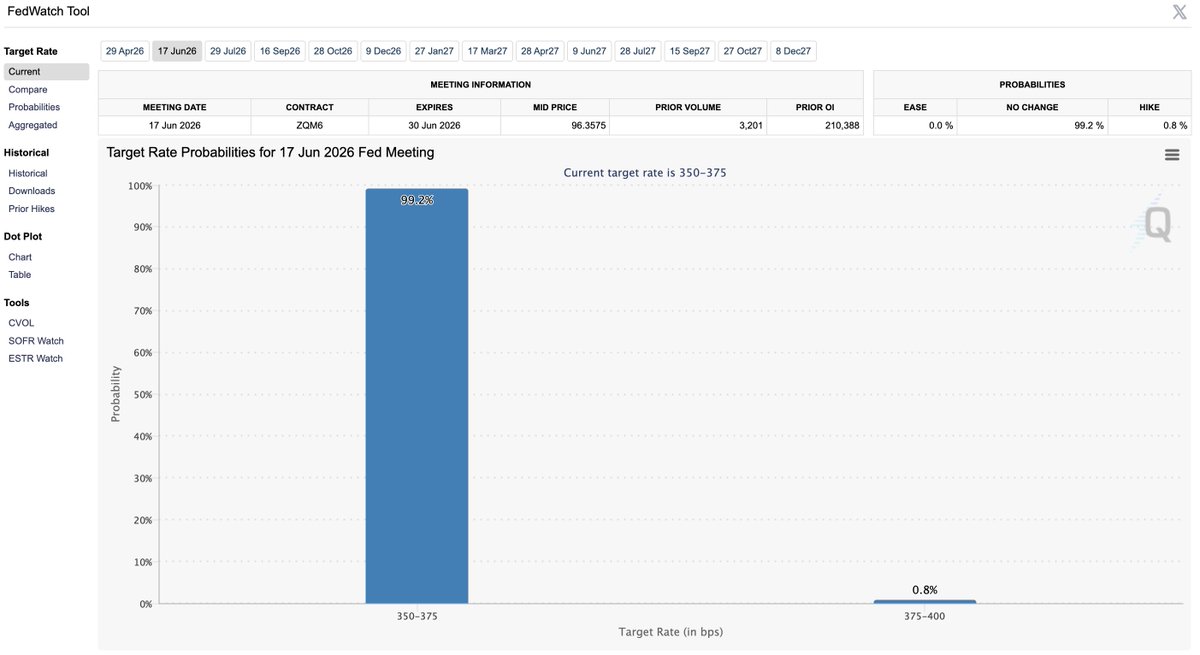View Aggregated target rate data
This screenshot has height=655, width=1200.
[x=31, y=124]
